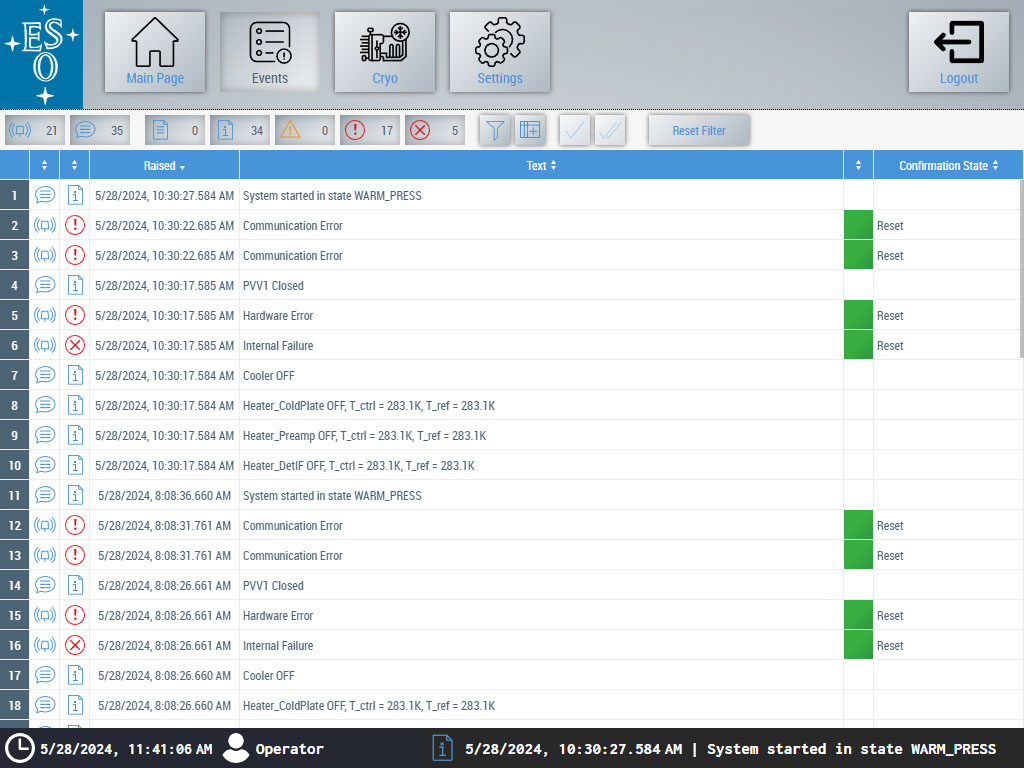The image size is (1024, 768).
Task: Toggle the message filter showing 35
Action: (x=100, y=130)
